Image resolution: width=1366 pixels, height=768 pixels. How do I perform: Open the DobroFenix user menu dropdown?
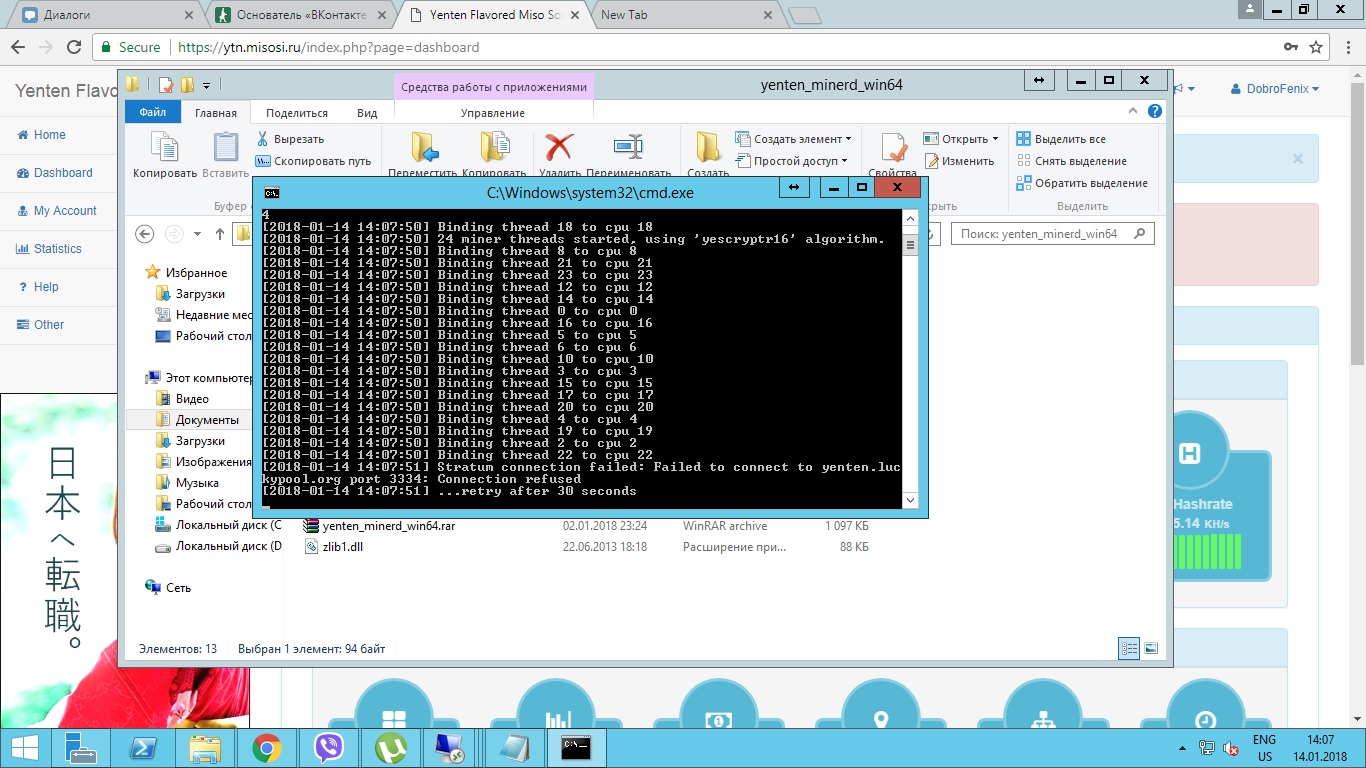tap(1275, 89)
